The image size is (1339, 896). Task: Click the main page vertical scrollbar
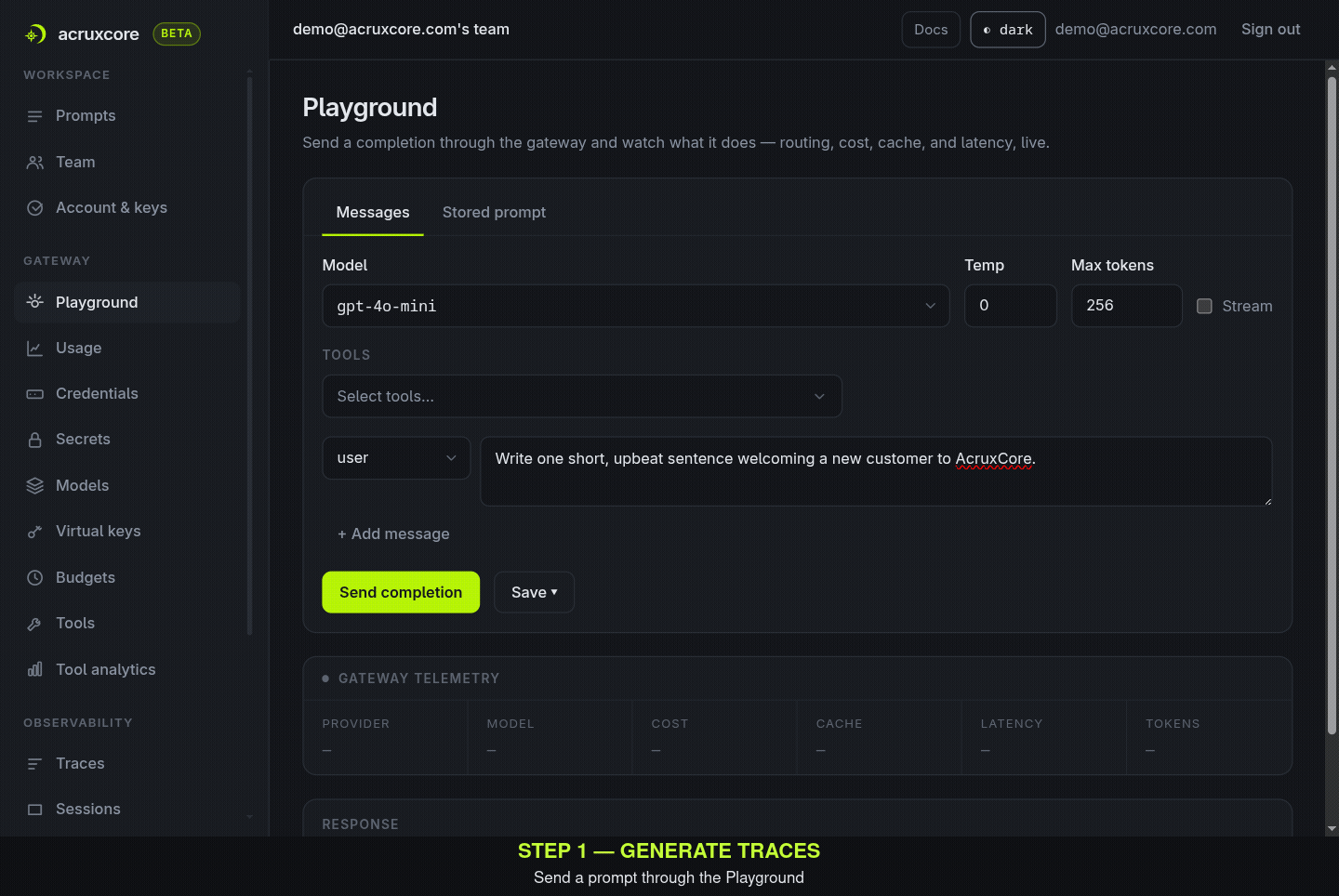click(x=1332, y=404)
